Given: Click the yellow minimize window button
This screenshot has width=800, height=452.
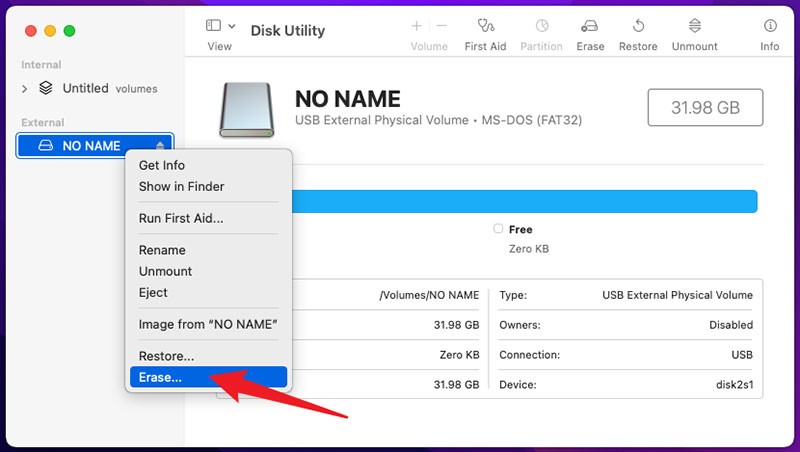Looking at the screenshot, I should point(50,31).
